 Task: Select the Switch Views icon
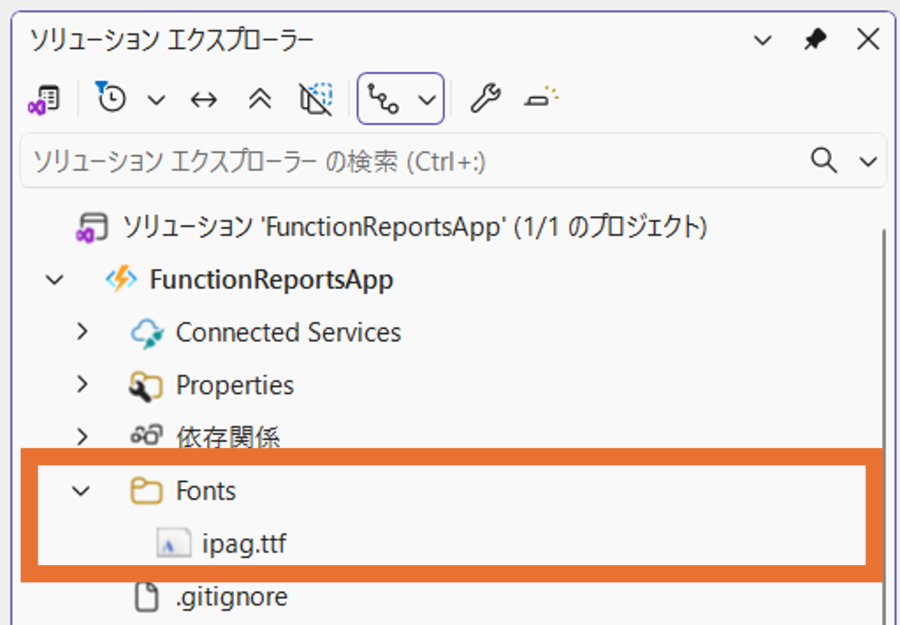coord(43,98)
